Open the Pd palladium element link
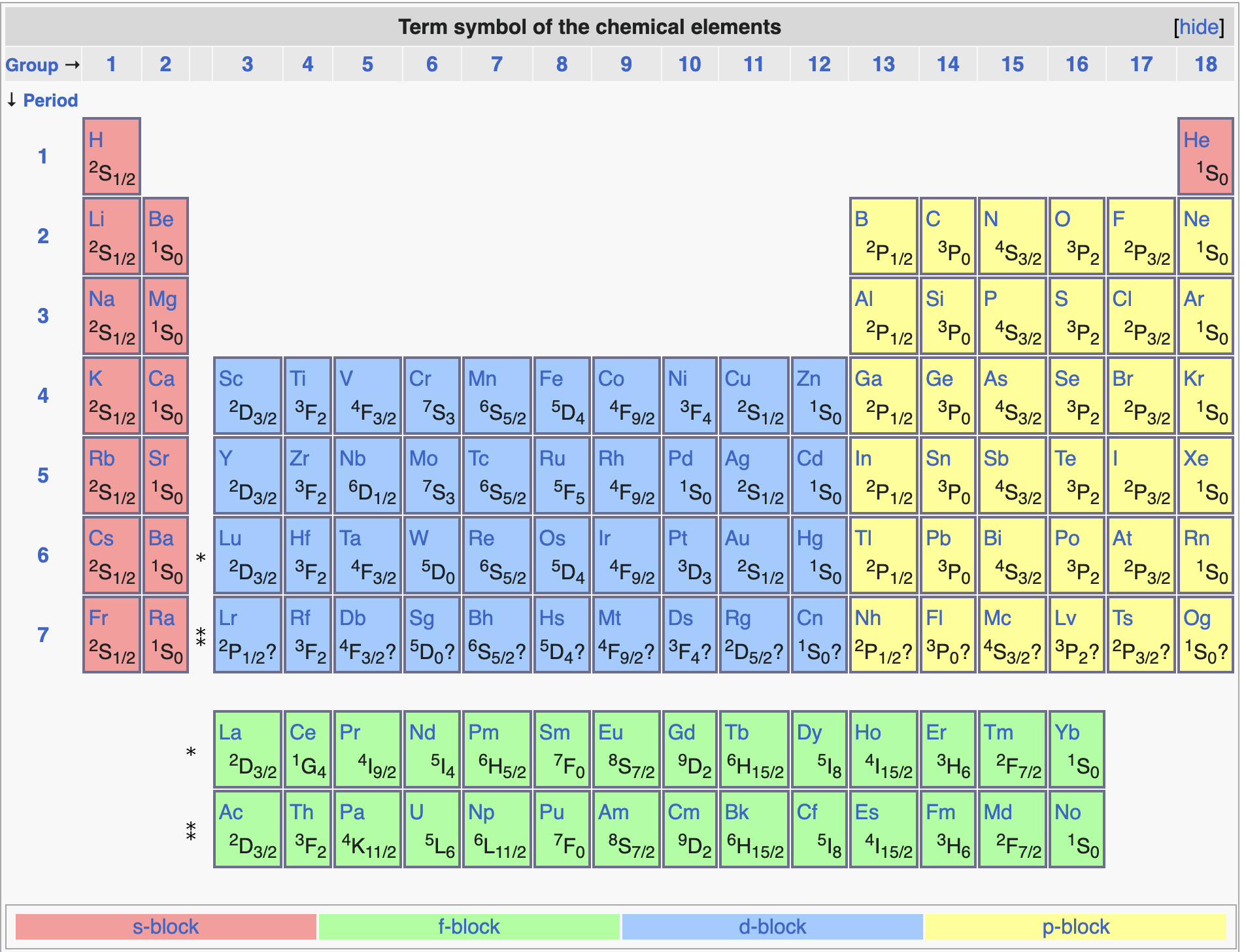Viewport: 1246px width, 952px height. [680, 458]
